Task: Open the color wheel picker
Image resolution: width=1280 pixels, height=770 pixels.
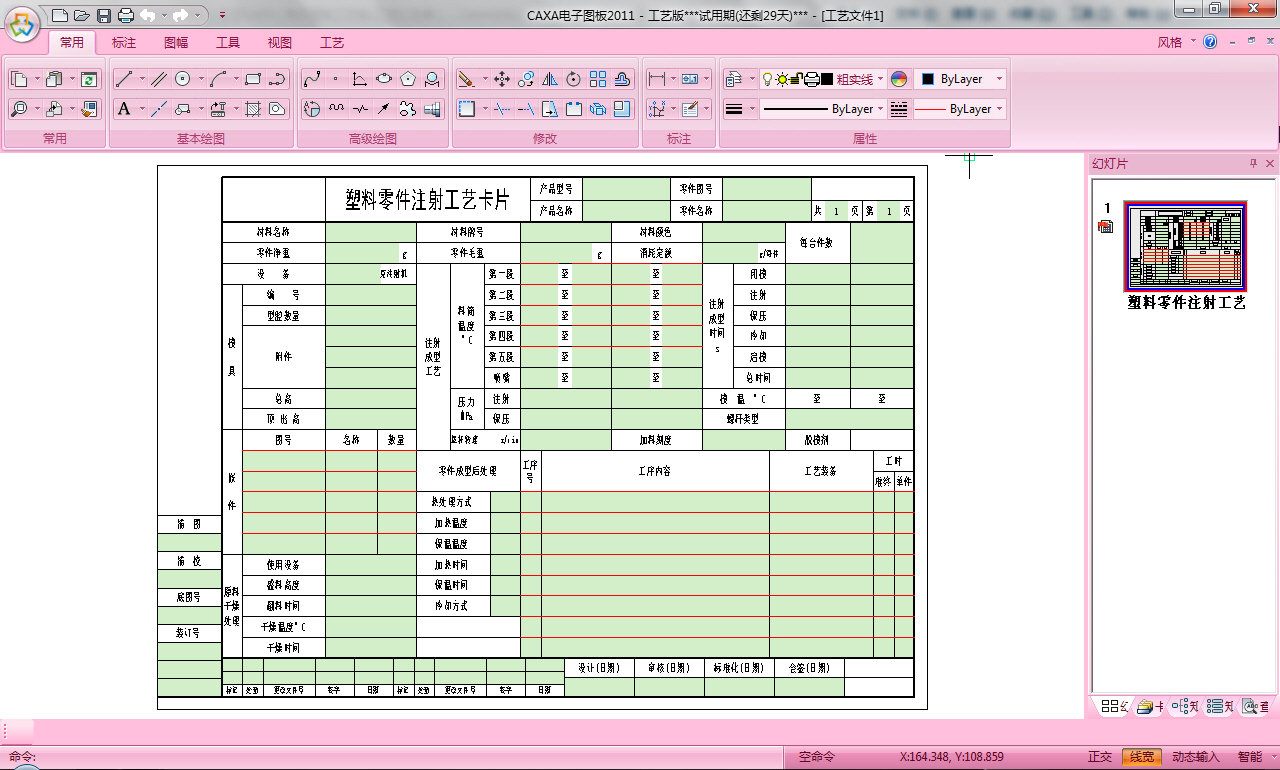Action: (899, 79)
